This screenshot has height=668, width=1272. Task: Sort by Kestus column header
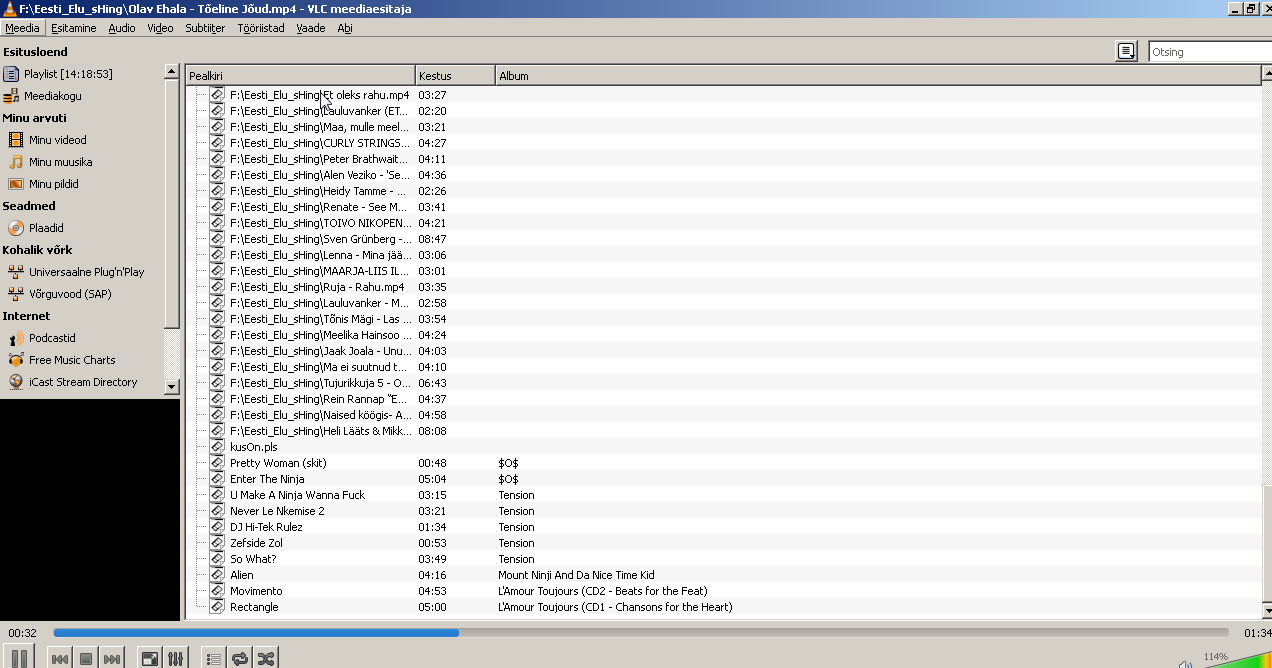pos(456,75)
